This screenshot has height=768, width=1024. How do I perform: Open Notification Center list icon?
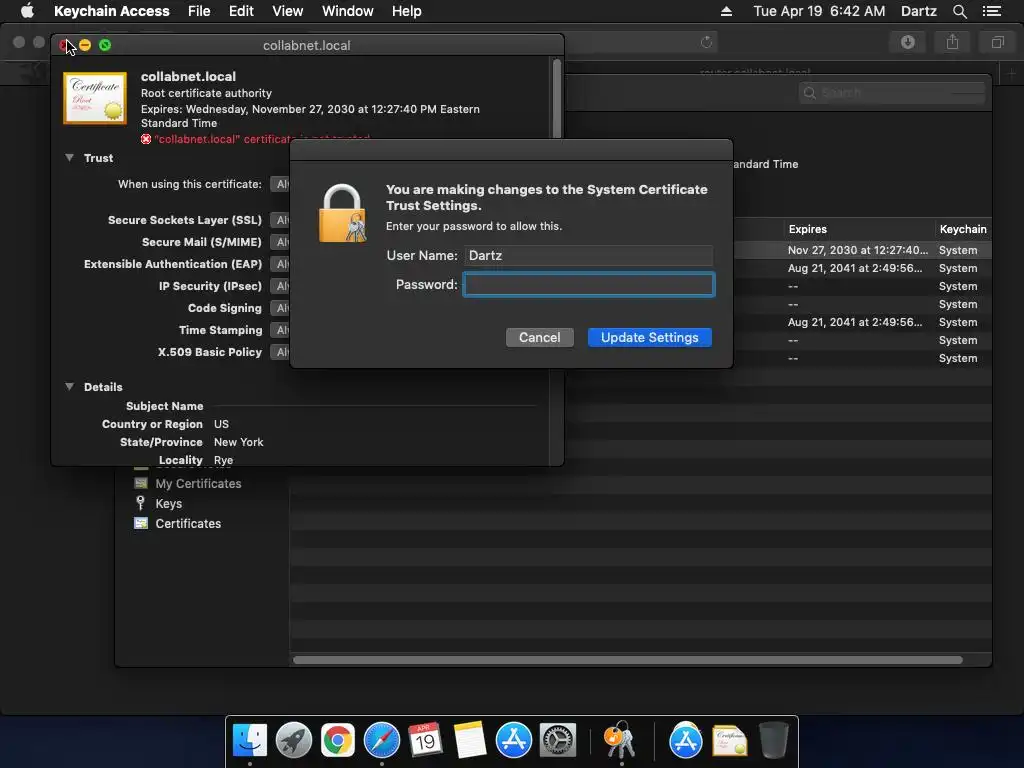tap(991, 11)
